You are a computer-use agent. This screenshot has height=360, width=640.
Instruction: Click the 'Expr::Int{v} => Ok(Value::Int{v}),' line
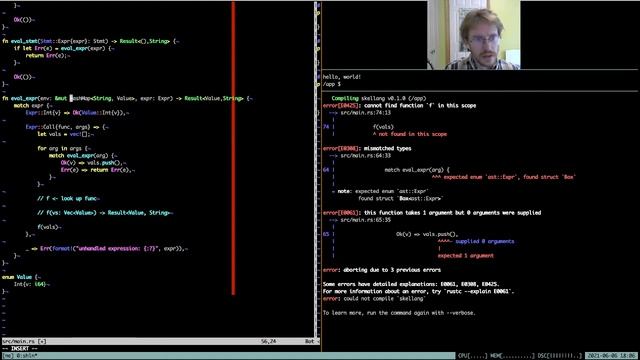click(77, 113)
